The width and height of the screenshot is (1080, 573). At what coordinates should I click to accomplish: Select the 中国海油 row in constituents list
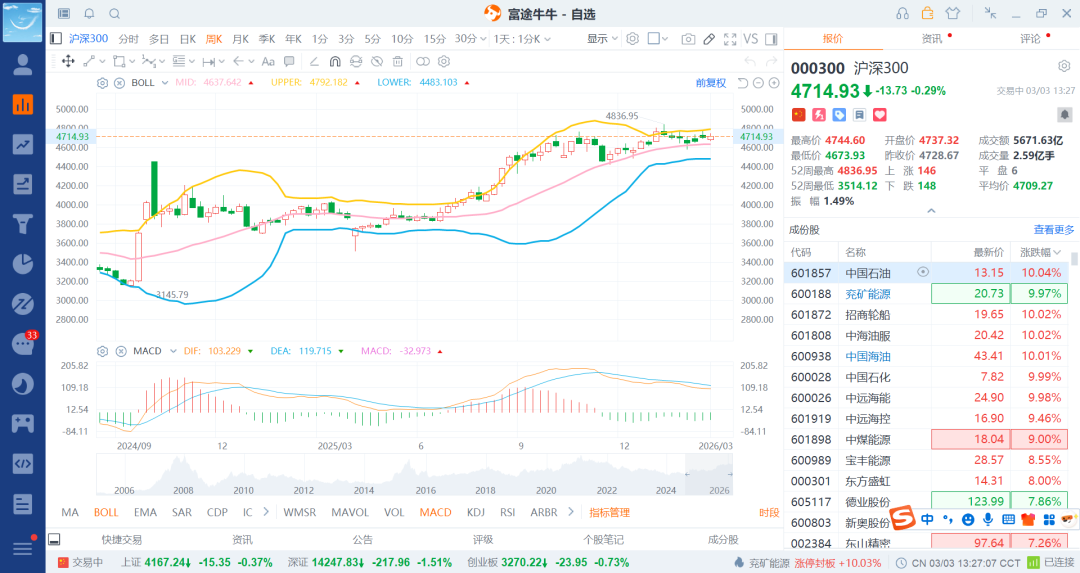tap(867, 356)
